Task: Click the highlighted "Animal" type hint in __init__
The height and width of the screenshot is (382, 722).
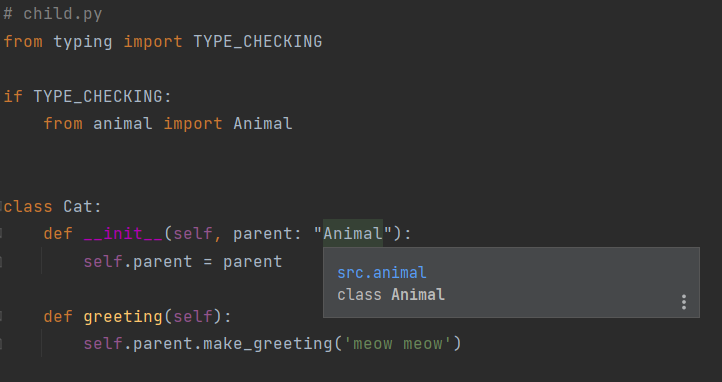Action: (353, 233)
